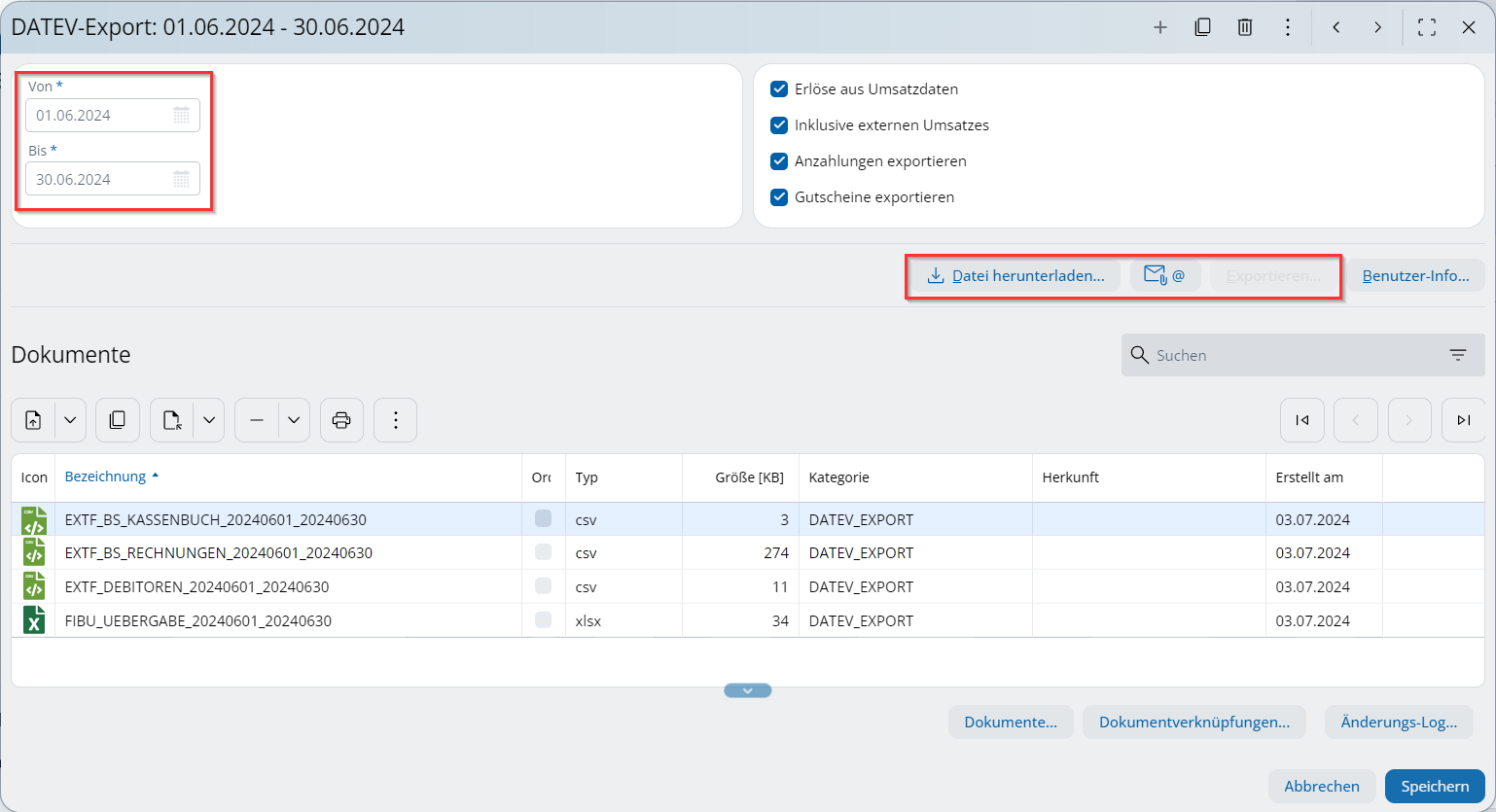Image resolution: width=1496 pixels, height=812 pixels.
Task: Click the upload document icon in the Dokumente toolbar
Action: 33,420
